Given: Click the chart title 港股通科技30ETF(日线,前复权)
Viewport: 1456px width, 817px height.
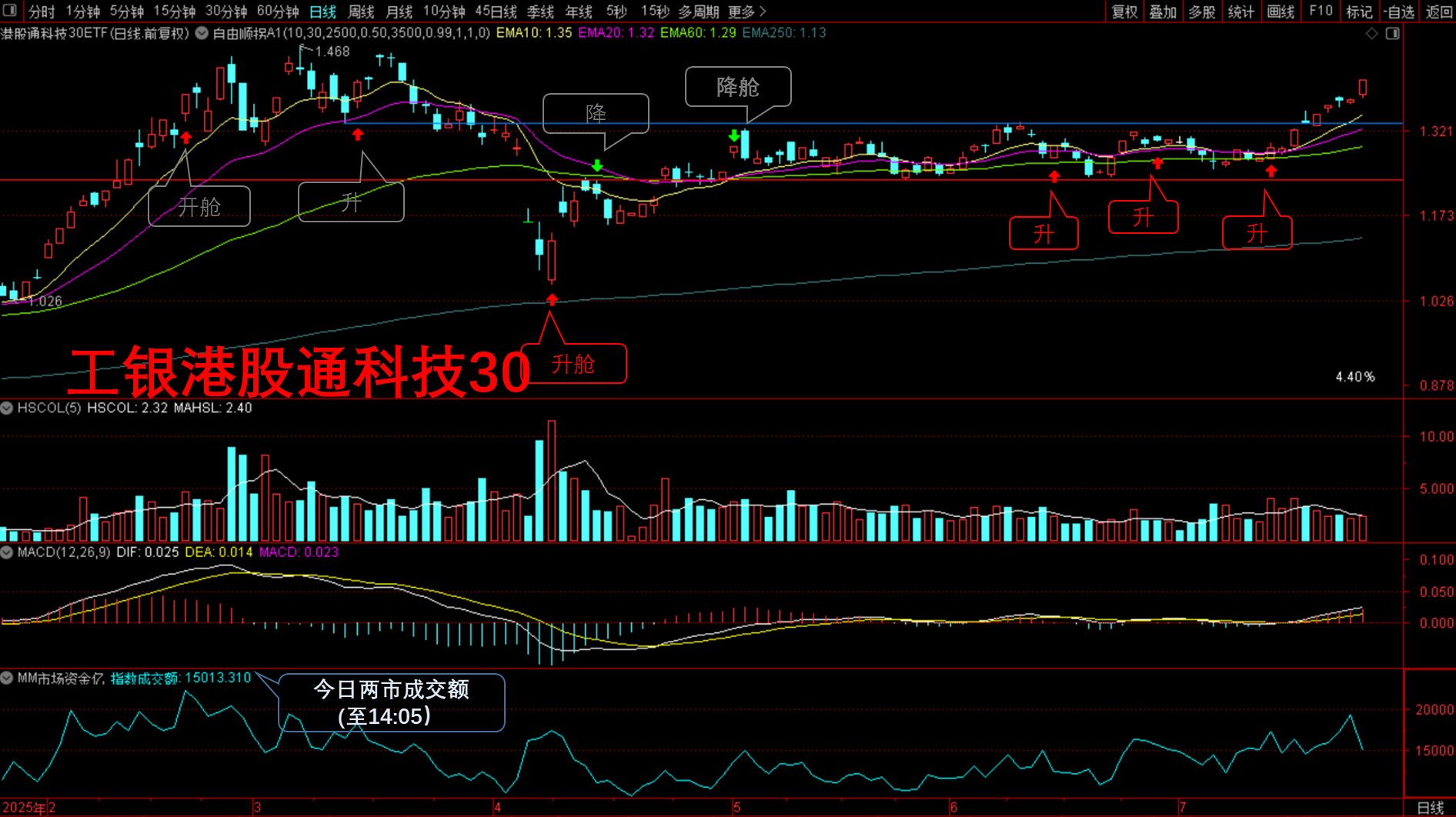Looking at the screenshot, I should [95, 33].
